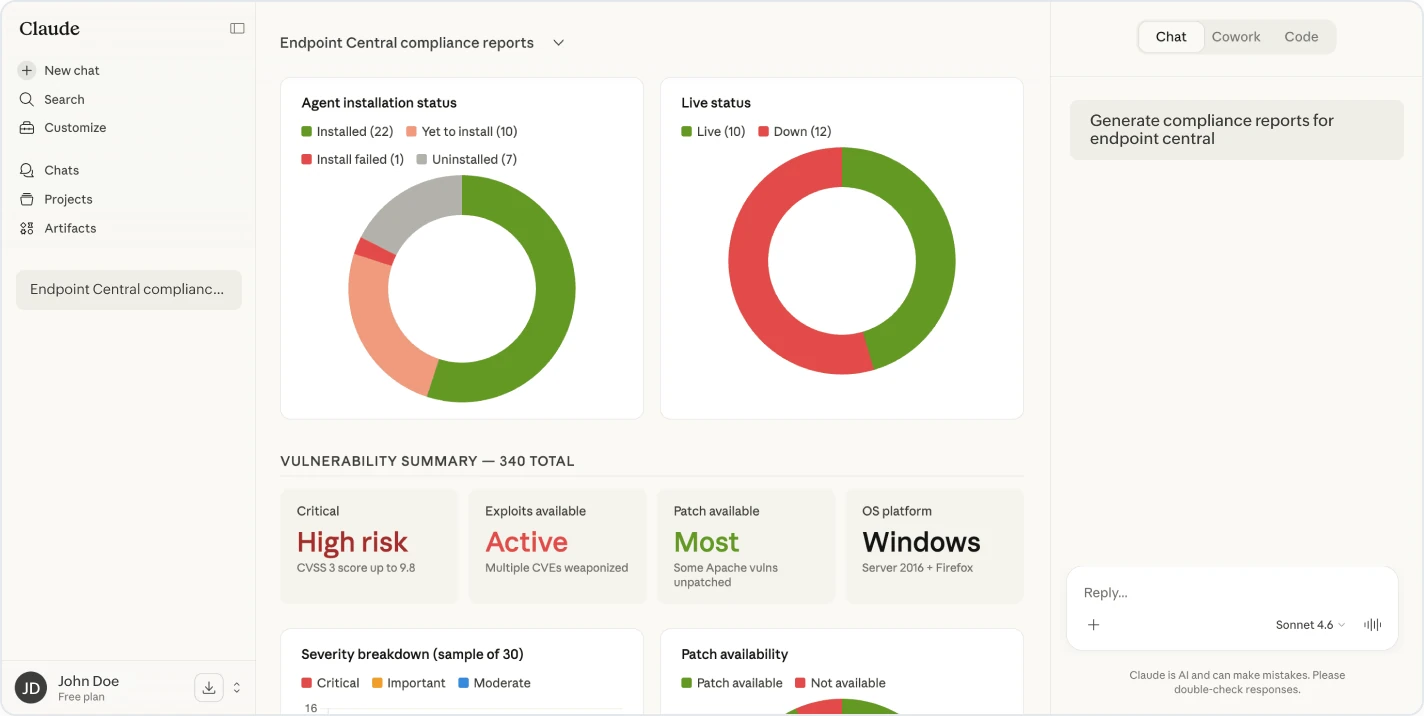The width and height of the screenshot is (1424, 716).
Task: Select the Endpoint Central compliance chat item
Action: pos(128,290)
